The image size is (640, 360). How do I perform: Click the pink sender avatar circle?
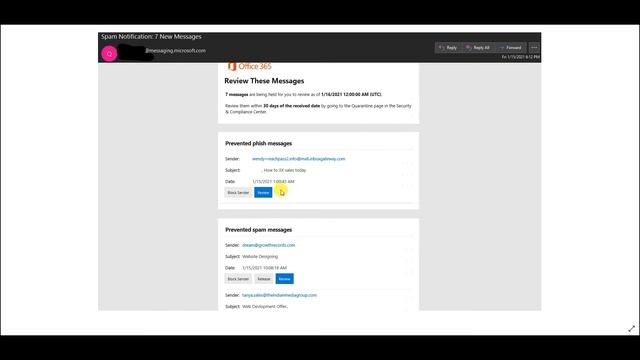[x=109, y=53]
